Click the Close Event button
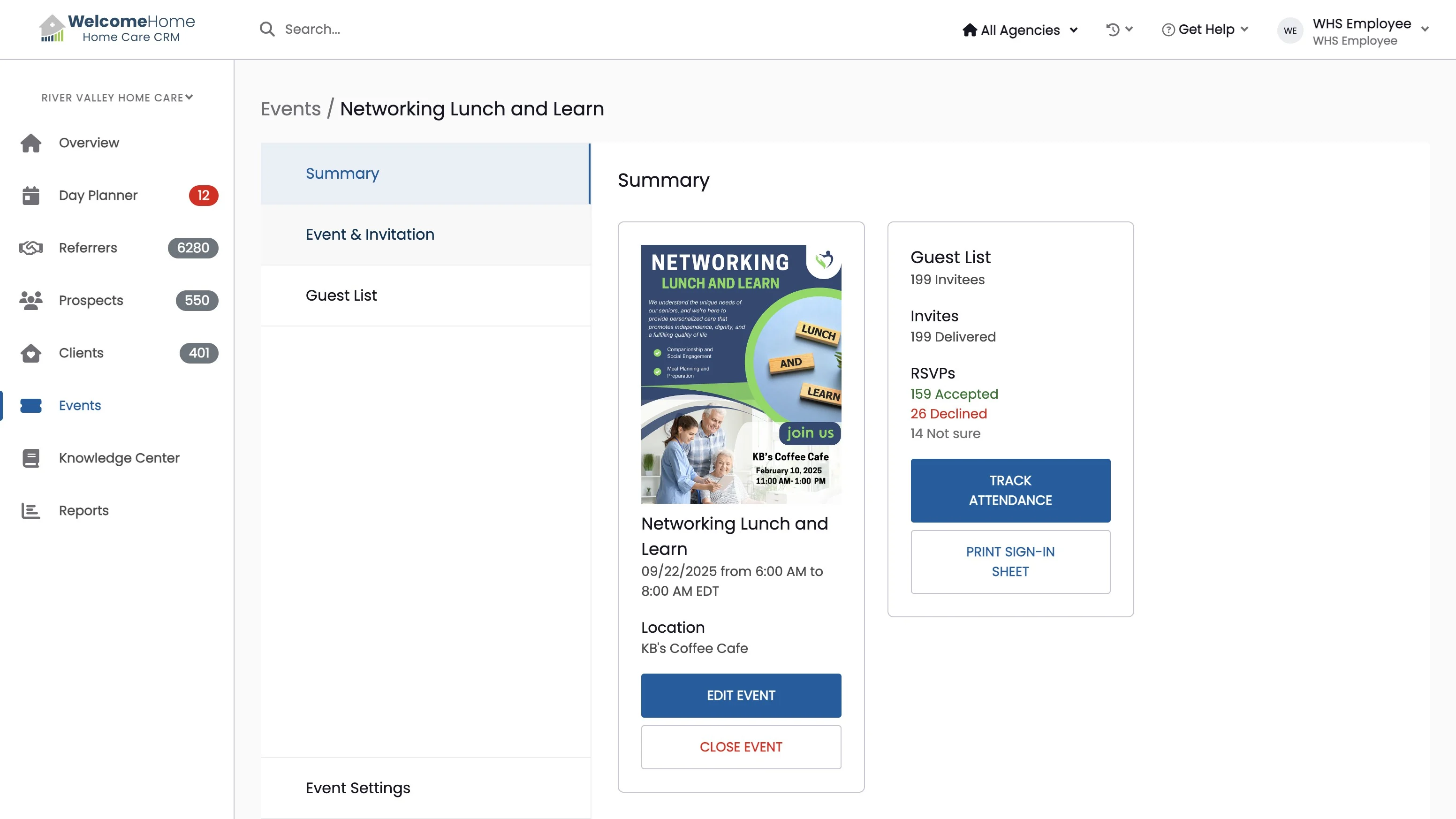The width and height of the screenshot is (1456, 819). [x=741, y=747]
